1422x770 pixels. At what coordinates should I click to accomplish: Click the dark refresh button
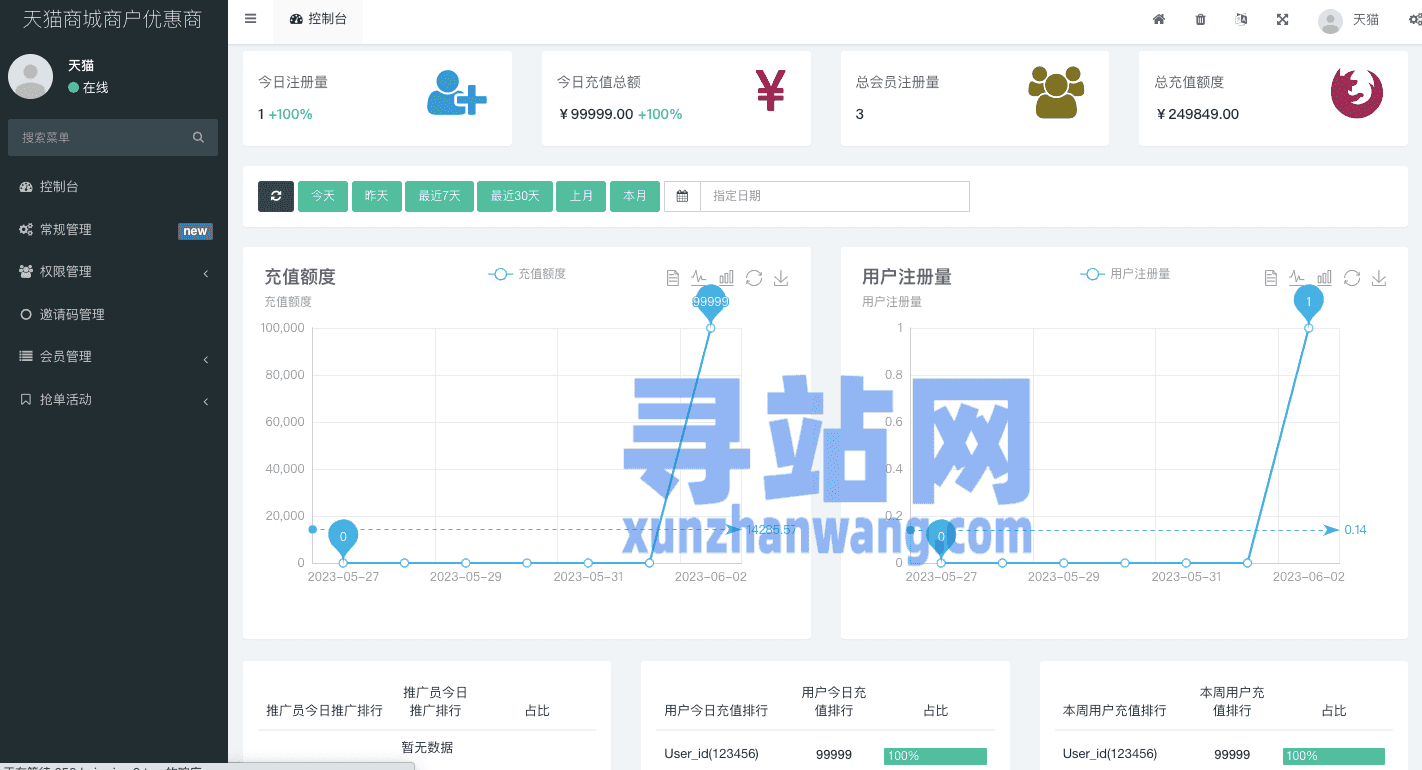click(276, 196)
